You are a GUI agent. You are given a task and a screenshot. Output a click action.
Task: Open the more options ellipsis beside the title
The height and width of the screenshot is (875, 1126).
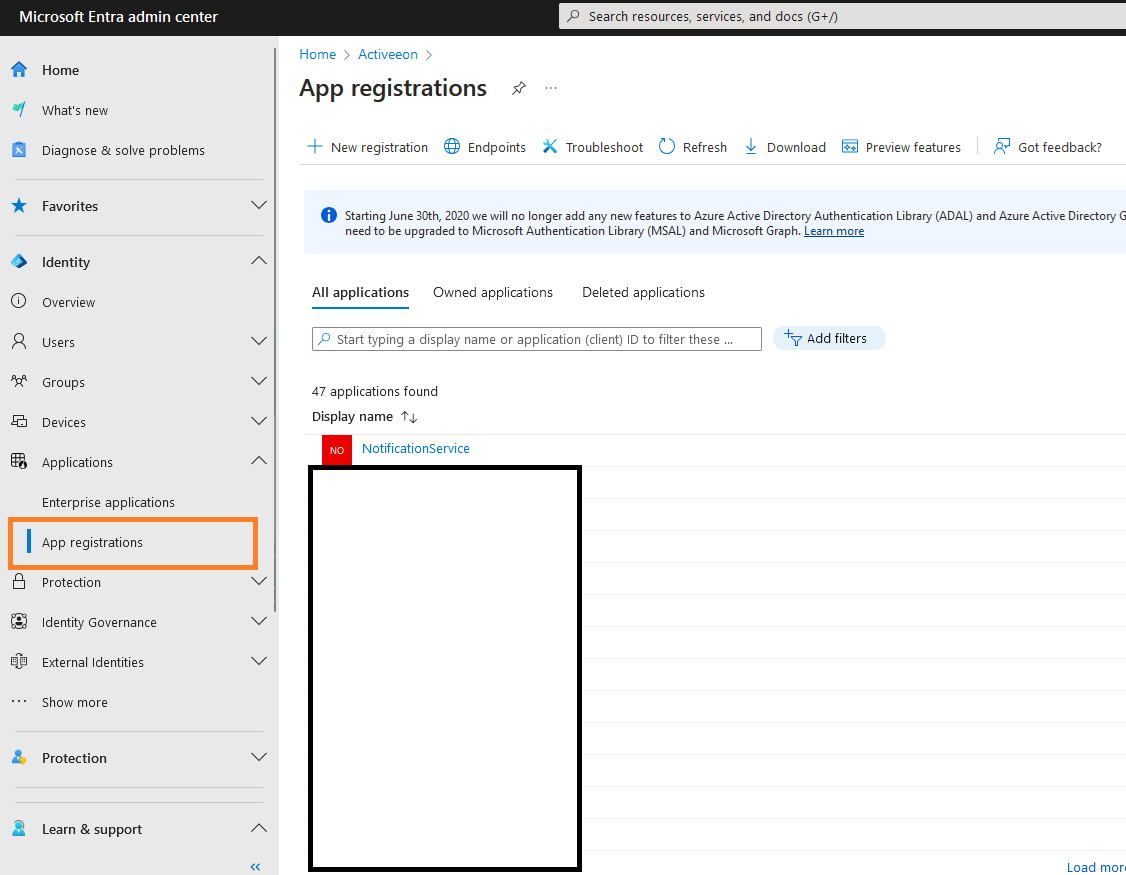click(x=551, y=88)
